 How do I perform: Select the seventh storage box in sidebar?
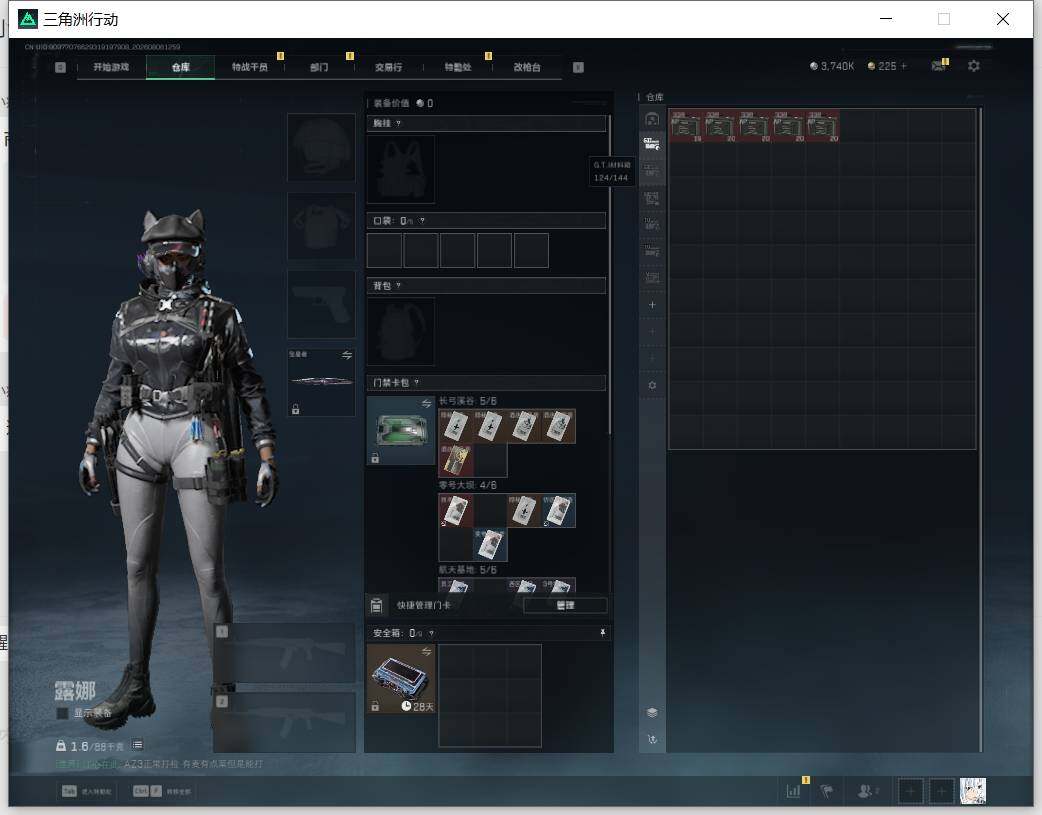click(x=652, y=278)
